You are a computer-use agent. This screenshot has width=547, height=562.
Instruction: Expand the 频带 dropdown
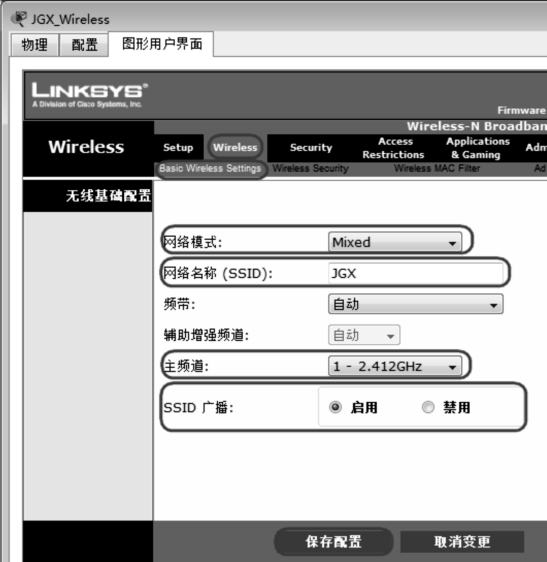click(x=415, y=304)
